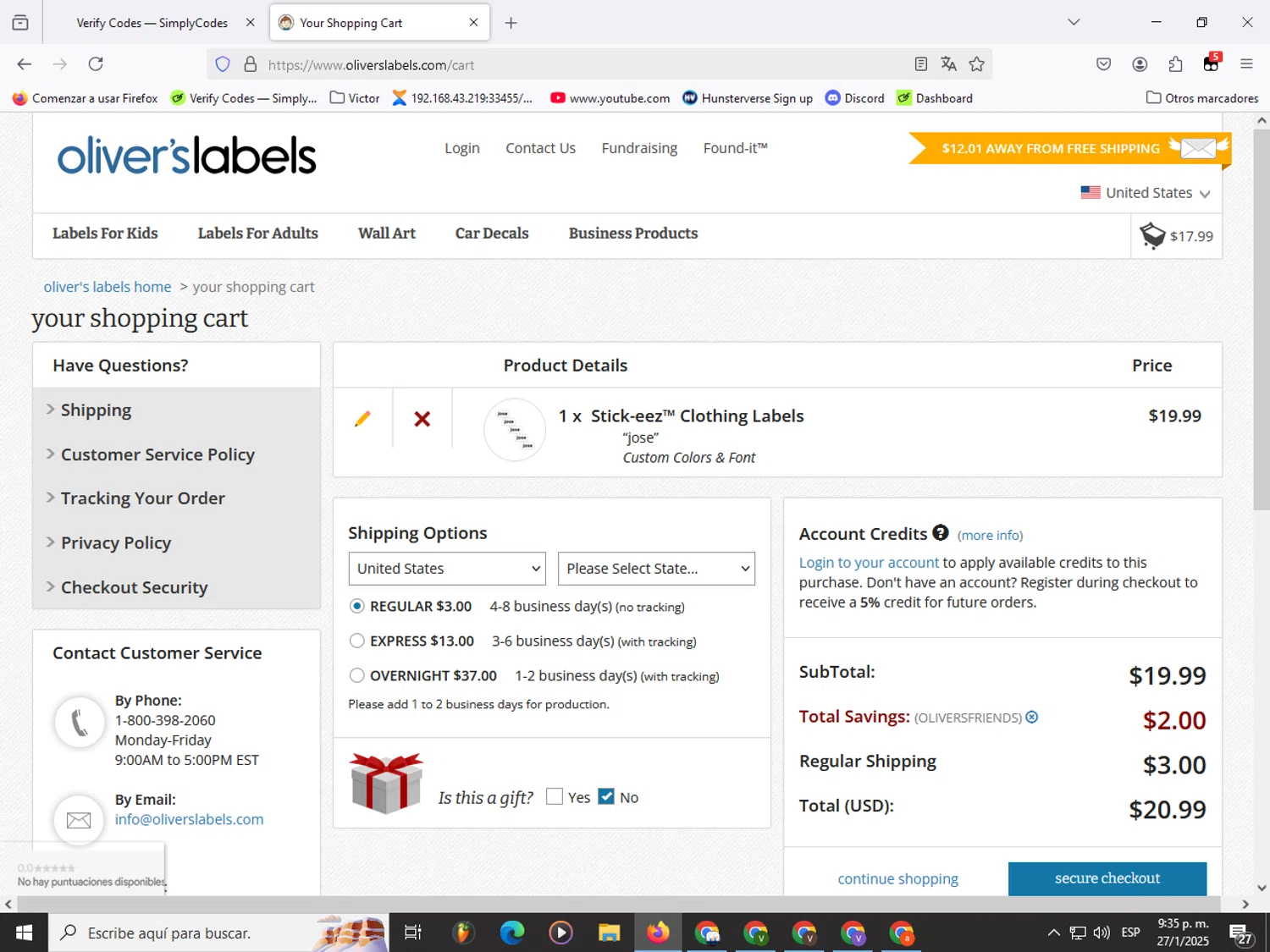The width and height of the screenshot is (1270, 952).
Task: Click the recent tabs view icon
Action: (x=20, y=23)
